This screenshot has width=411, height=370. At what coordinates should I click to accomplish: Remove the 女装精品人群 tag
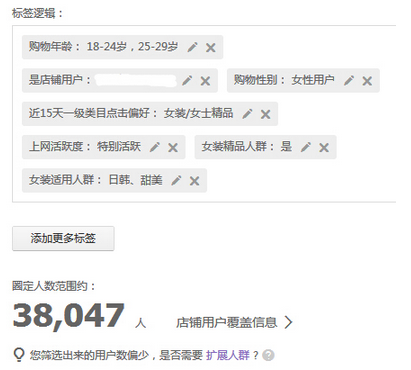click(x=324, y=148)
